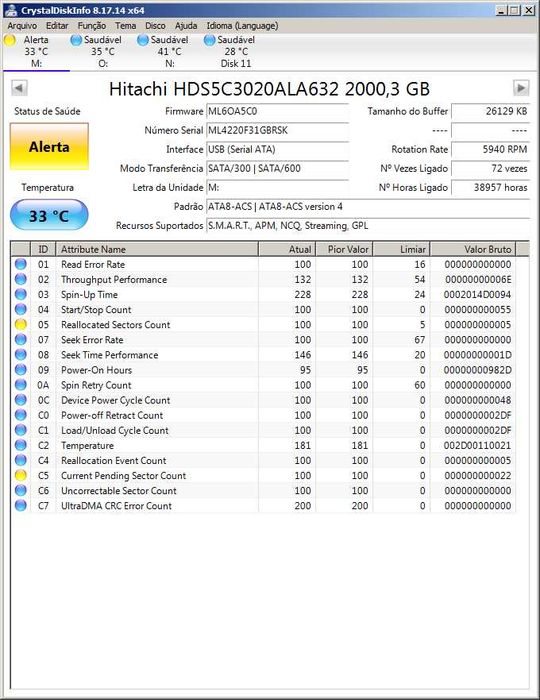
Task: Click threshold value 67 of Seek Error Rate
Action: click(420, 340)
